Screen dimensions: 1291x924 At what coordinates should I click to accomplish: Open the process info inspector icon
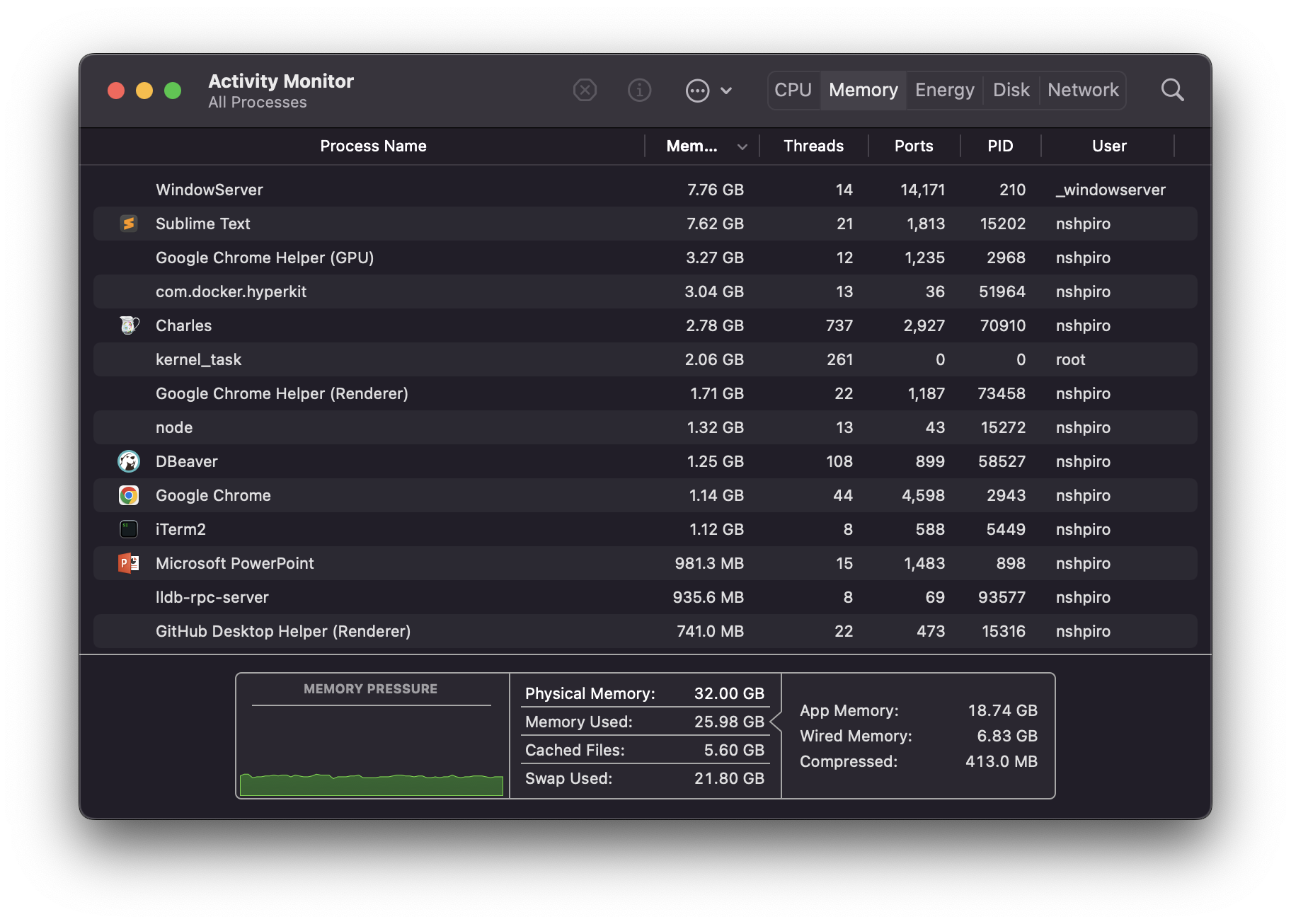639,91
